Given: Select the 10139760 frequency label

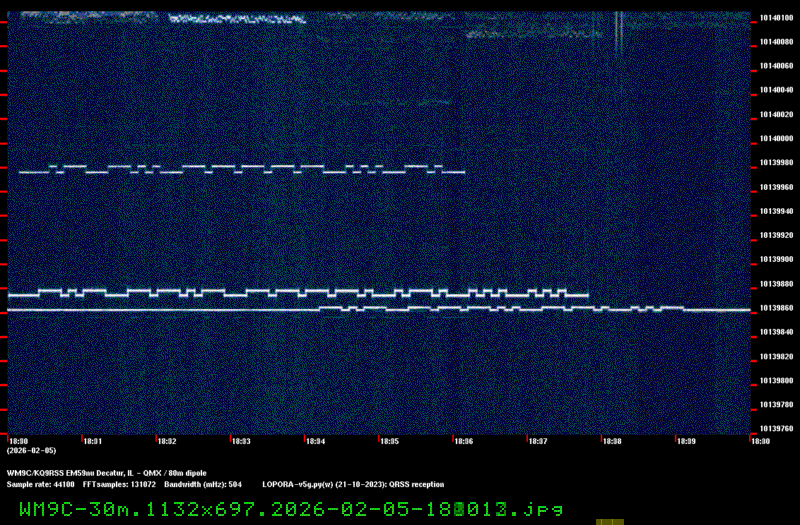Looking at the screenshot, I should pos(776,429).
